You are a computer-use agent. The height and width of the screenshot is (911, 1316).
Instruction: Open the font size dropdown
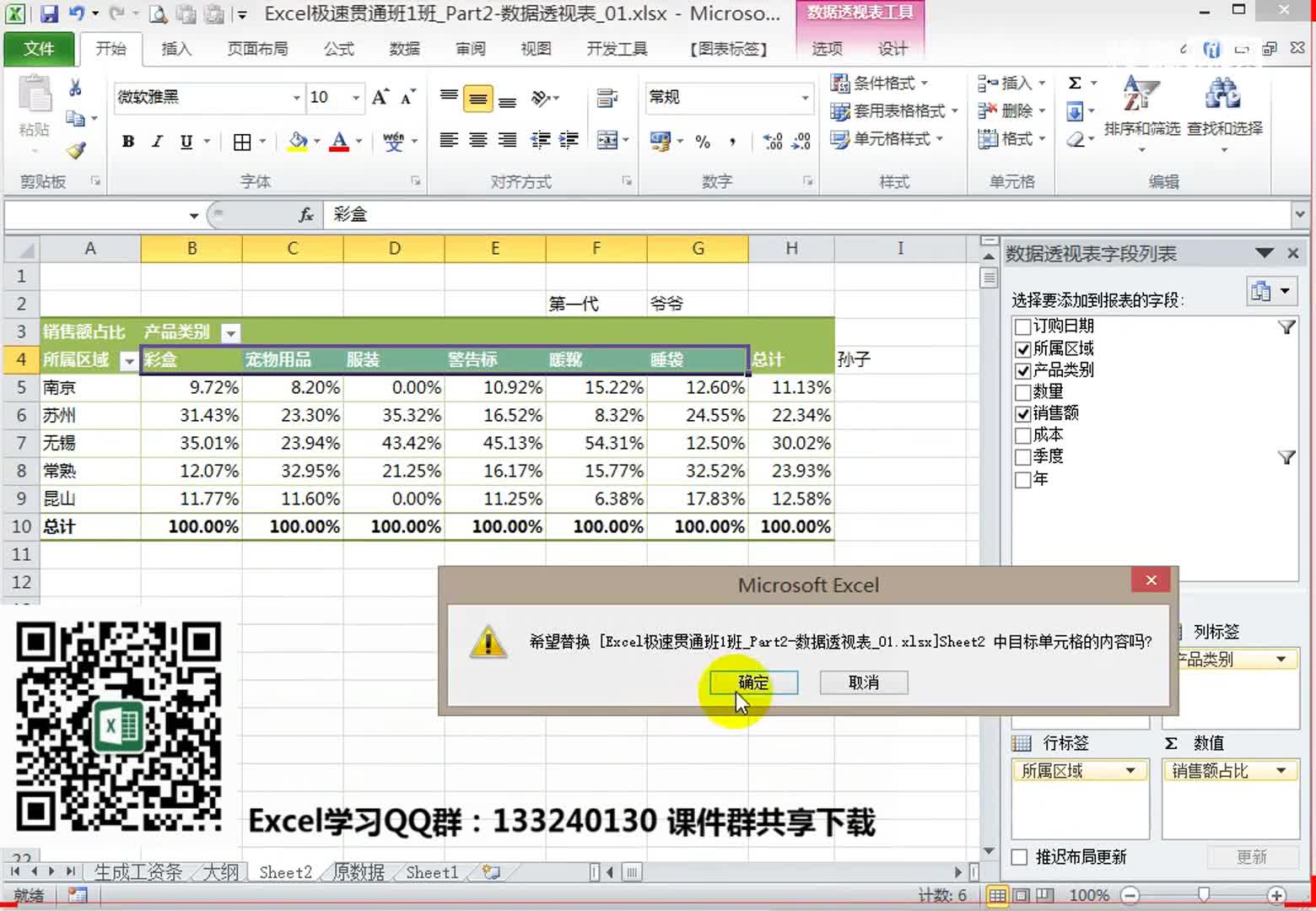point(356,98)
